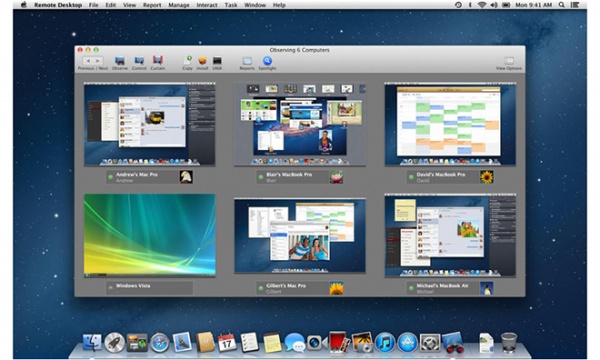Click the battery status icon
The height and width of the screenshot is (360, 600).
[x=506, y=5]
